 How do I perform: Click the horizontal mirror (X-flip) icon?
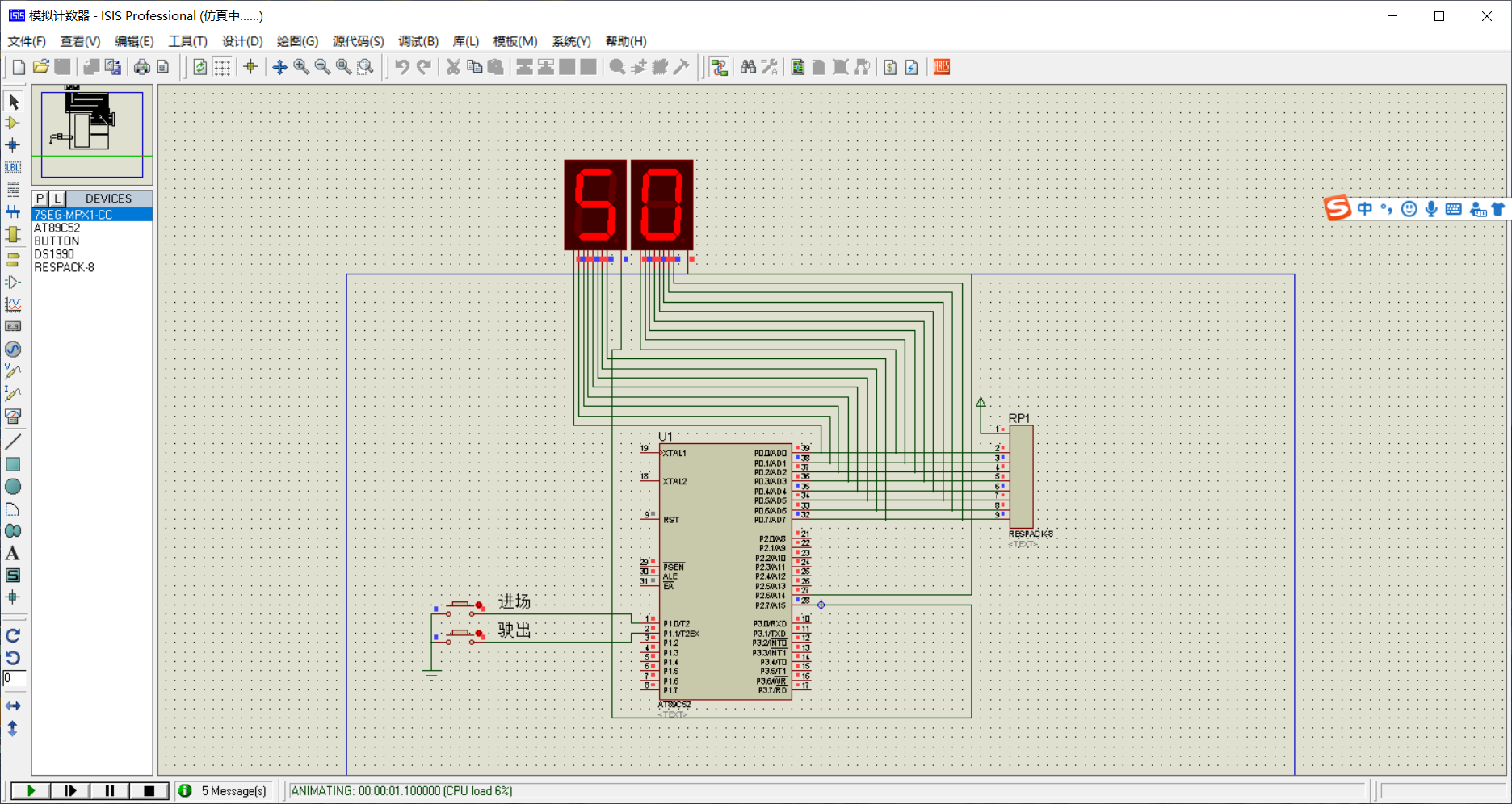pos(13,706)
